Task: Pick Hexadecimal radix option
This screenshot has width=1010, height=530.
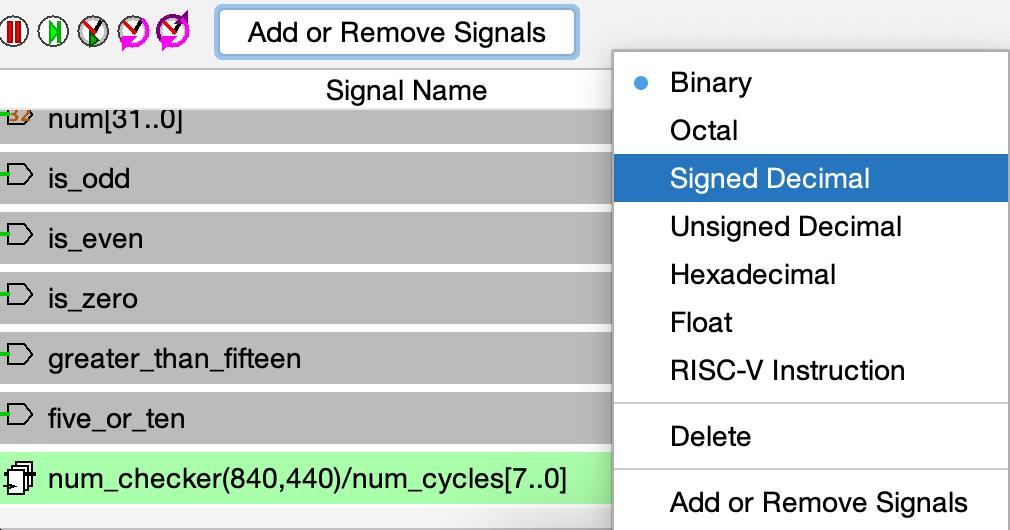Action: pos(753,275)
